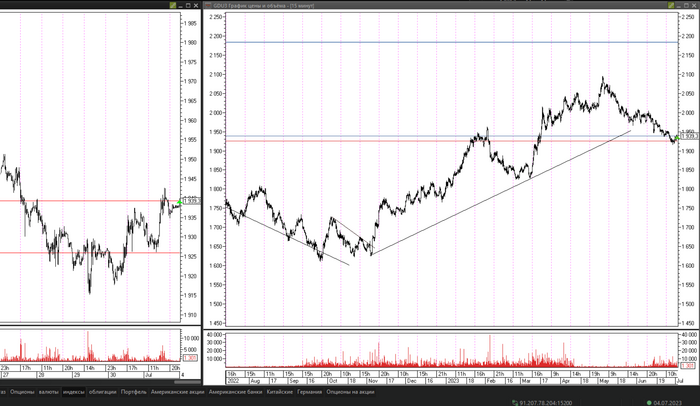Open the Американские акции tab

click(177, 392)
